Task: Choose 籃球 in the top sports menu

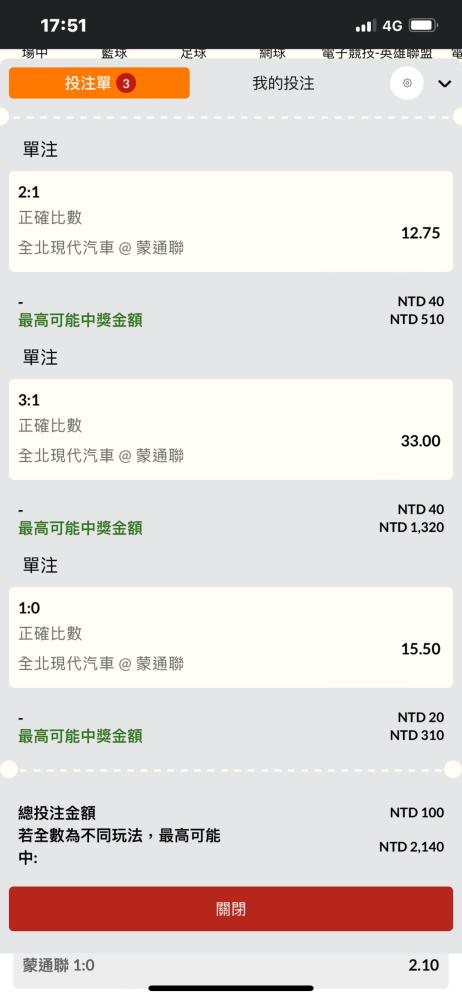Action: point(114,54)
